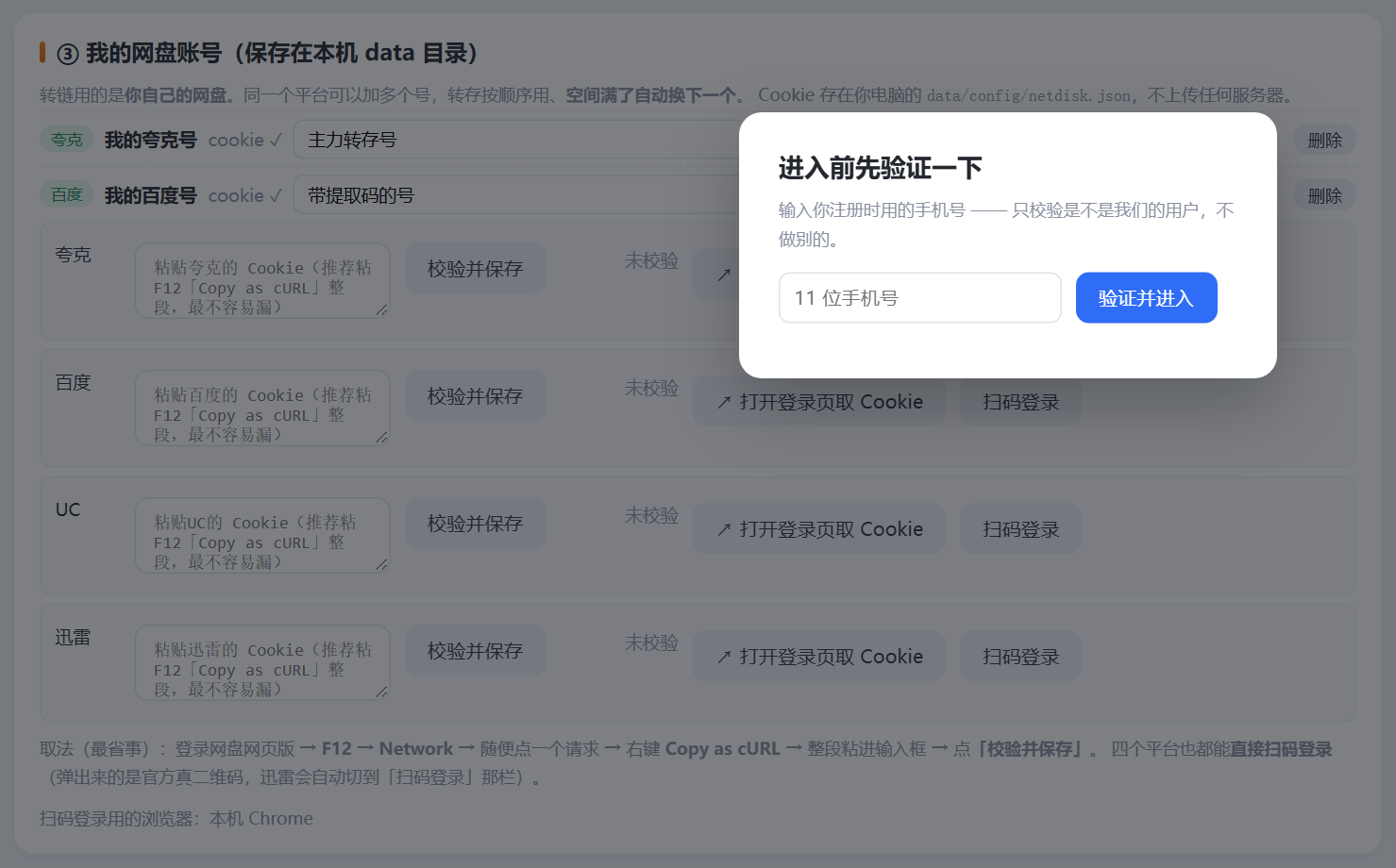Click 扫码登录 in the 迅雷 row
Viewport: 1396px width, 868px height.
1020,657
